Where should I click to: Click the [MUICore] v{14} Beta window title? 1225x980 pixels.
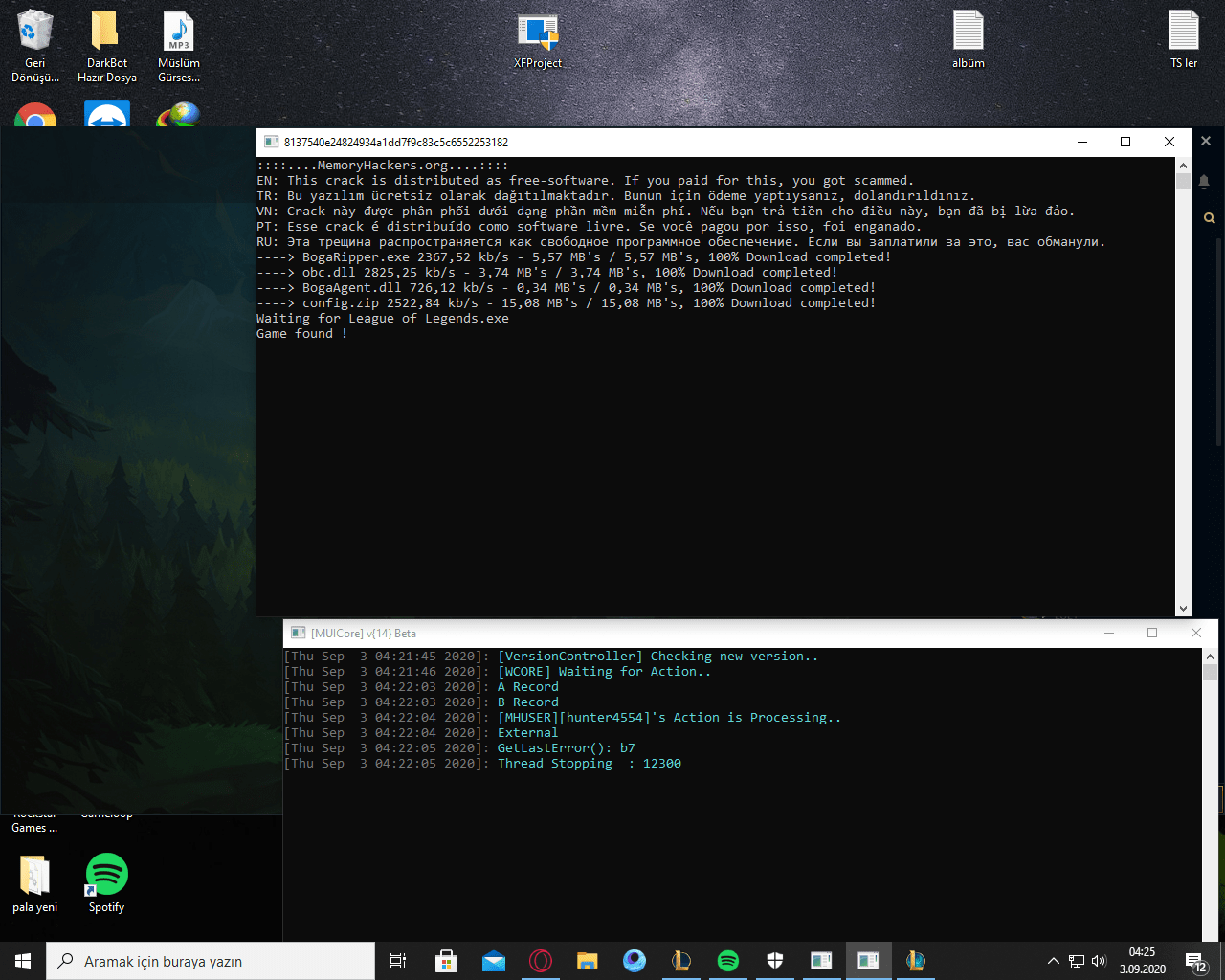[364, 634]
